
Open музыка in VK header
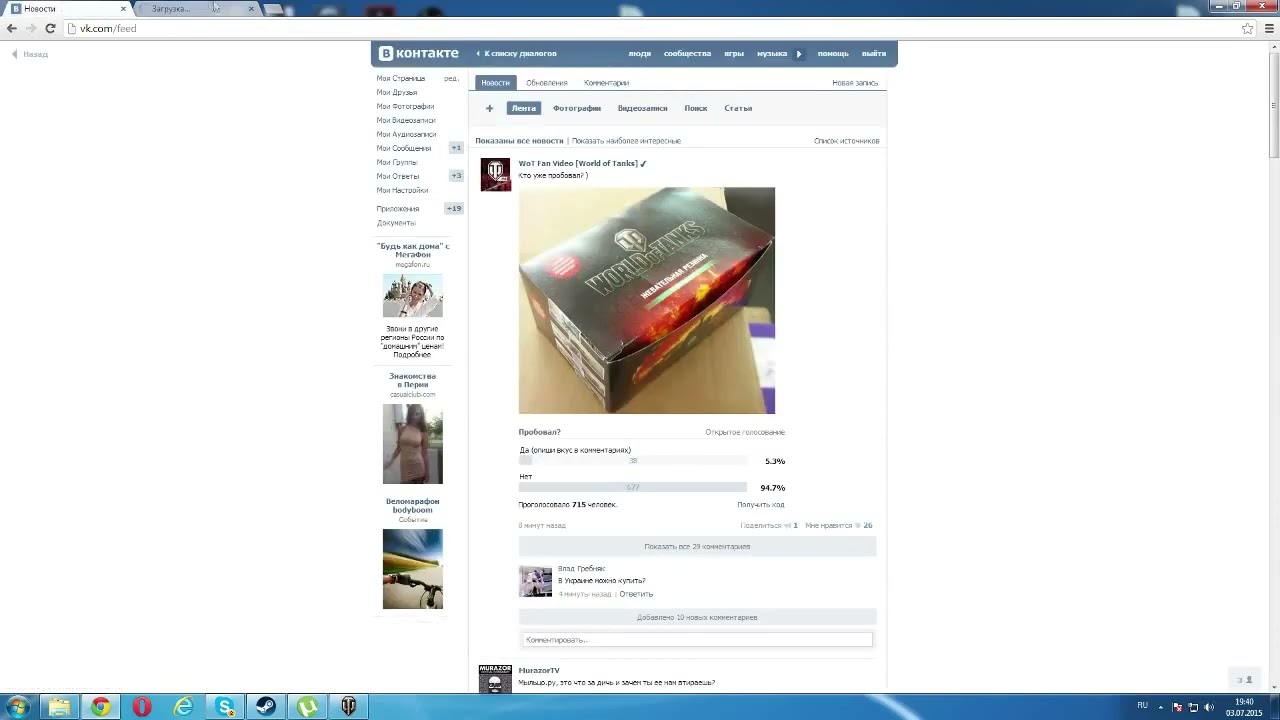tap(772, 54)
